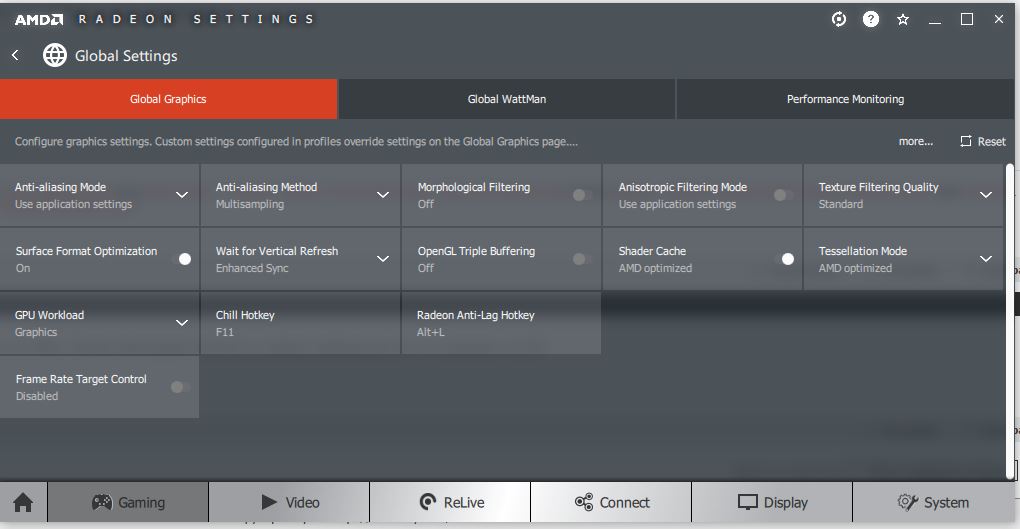This screenshot has height=529, width=1020.
Task: Click the Reset button
Action: (x=983, y=141)
